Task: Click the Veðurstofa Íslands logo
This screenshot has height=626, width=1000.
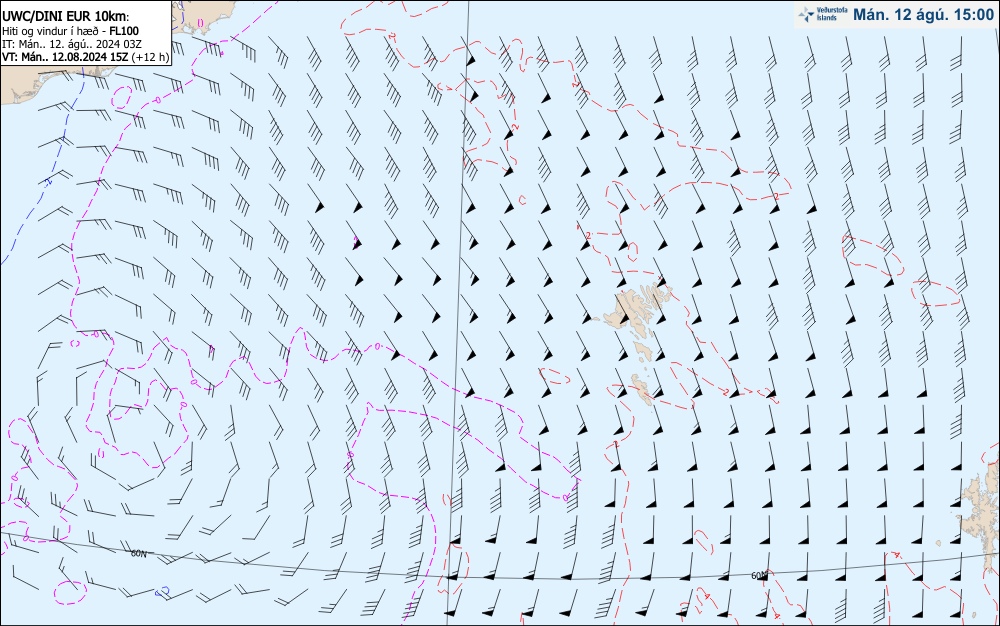Action: (x=823, y=14)
